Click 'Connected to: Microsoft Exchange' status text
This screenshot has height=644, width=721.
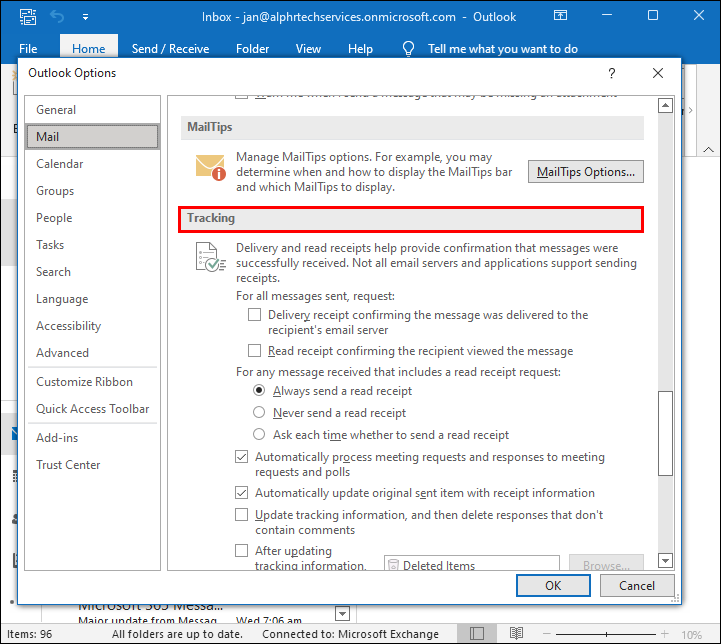tap(350, 634)
